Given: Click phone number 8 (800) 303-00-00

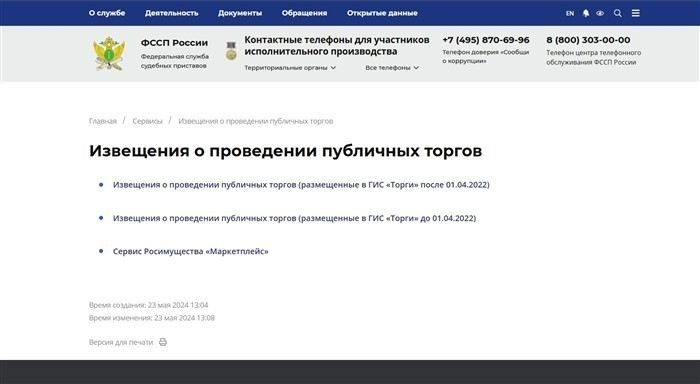Looking at the screenshot, I should 588,40.
